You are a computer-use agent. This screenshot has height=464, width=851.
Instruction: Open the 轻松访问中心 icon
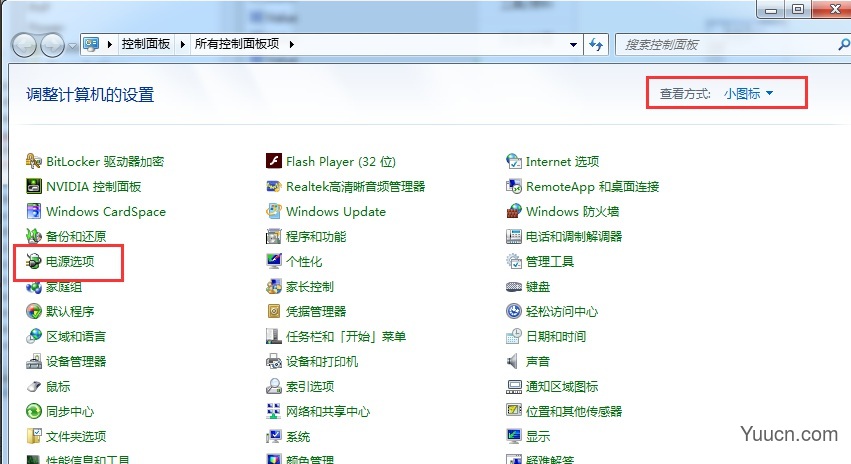(513, 311)
